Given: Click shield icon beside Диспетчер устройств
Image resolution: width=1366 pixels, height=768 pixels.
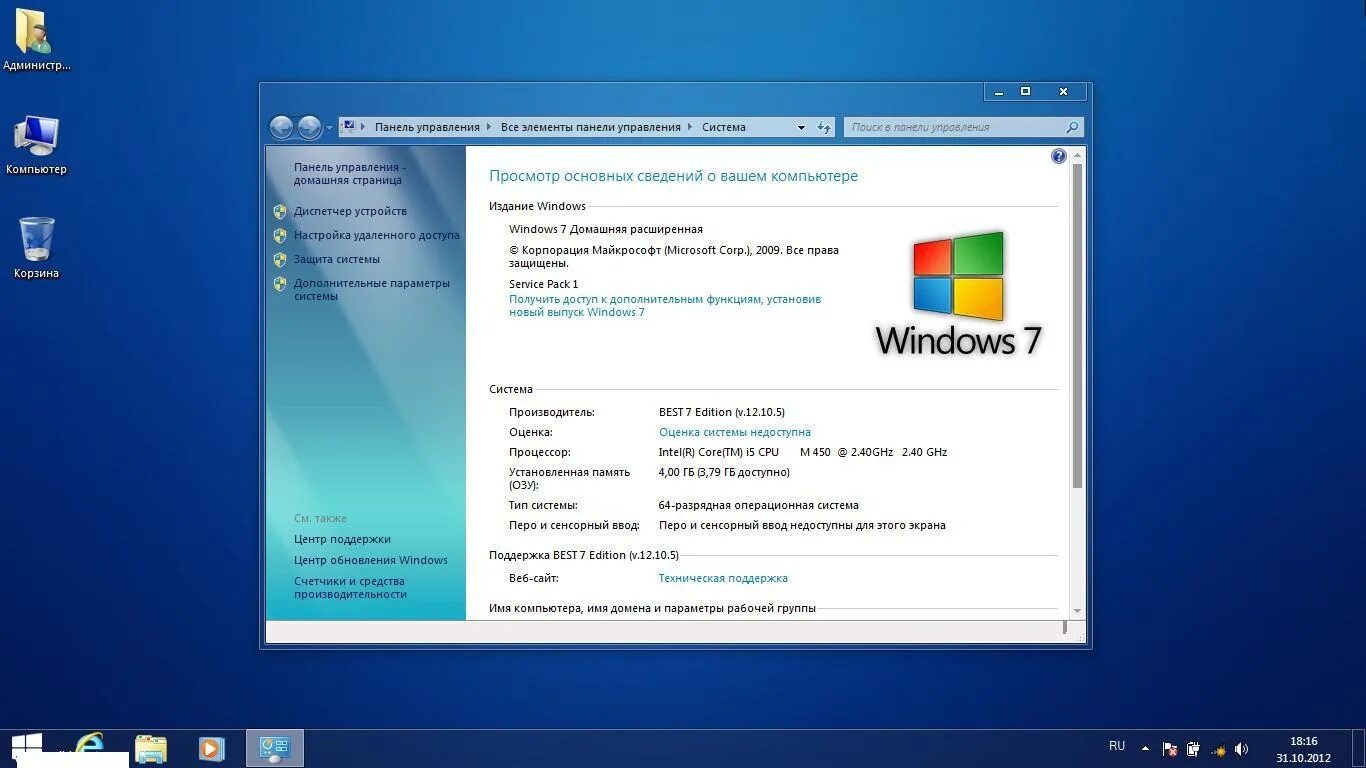Looking at the screenshot, I should pos(280,211).
